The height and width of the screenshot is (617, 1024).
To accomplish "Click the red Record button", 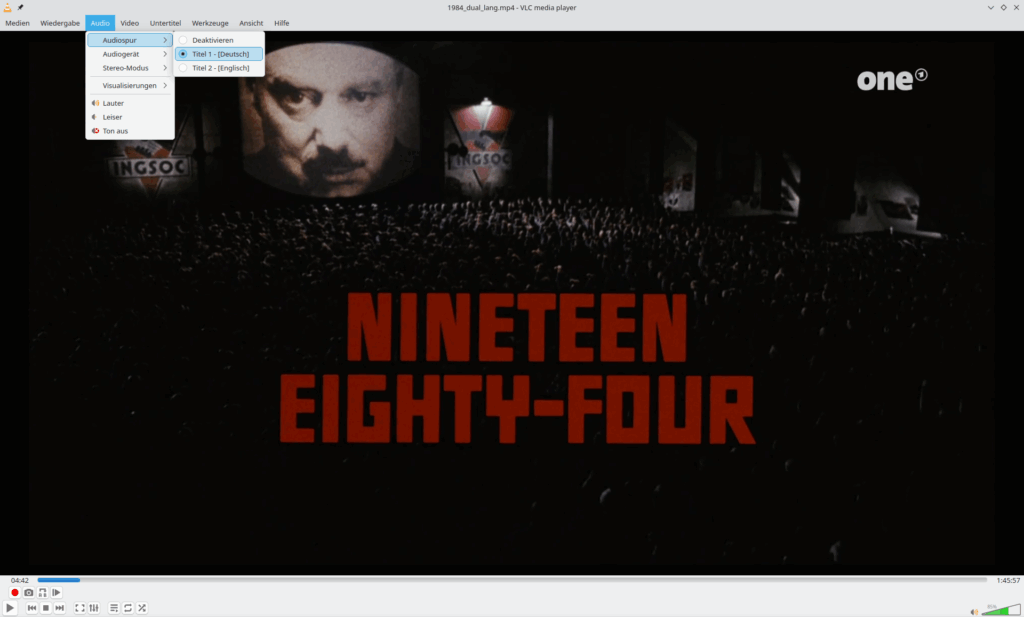I will click(14, 593).
